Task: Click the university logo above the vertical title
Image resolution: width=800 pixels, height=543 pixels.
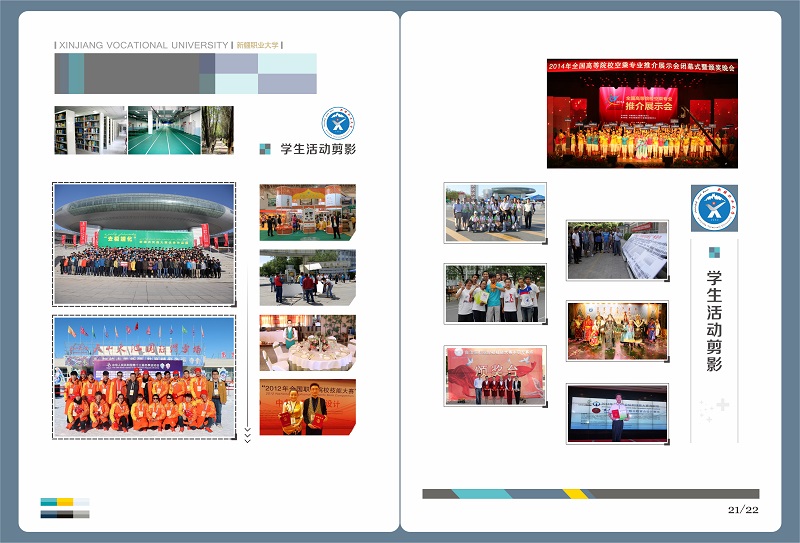Action: 713,210
